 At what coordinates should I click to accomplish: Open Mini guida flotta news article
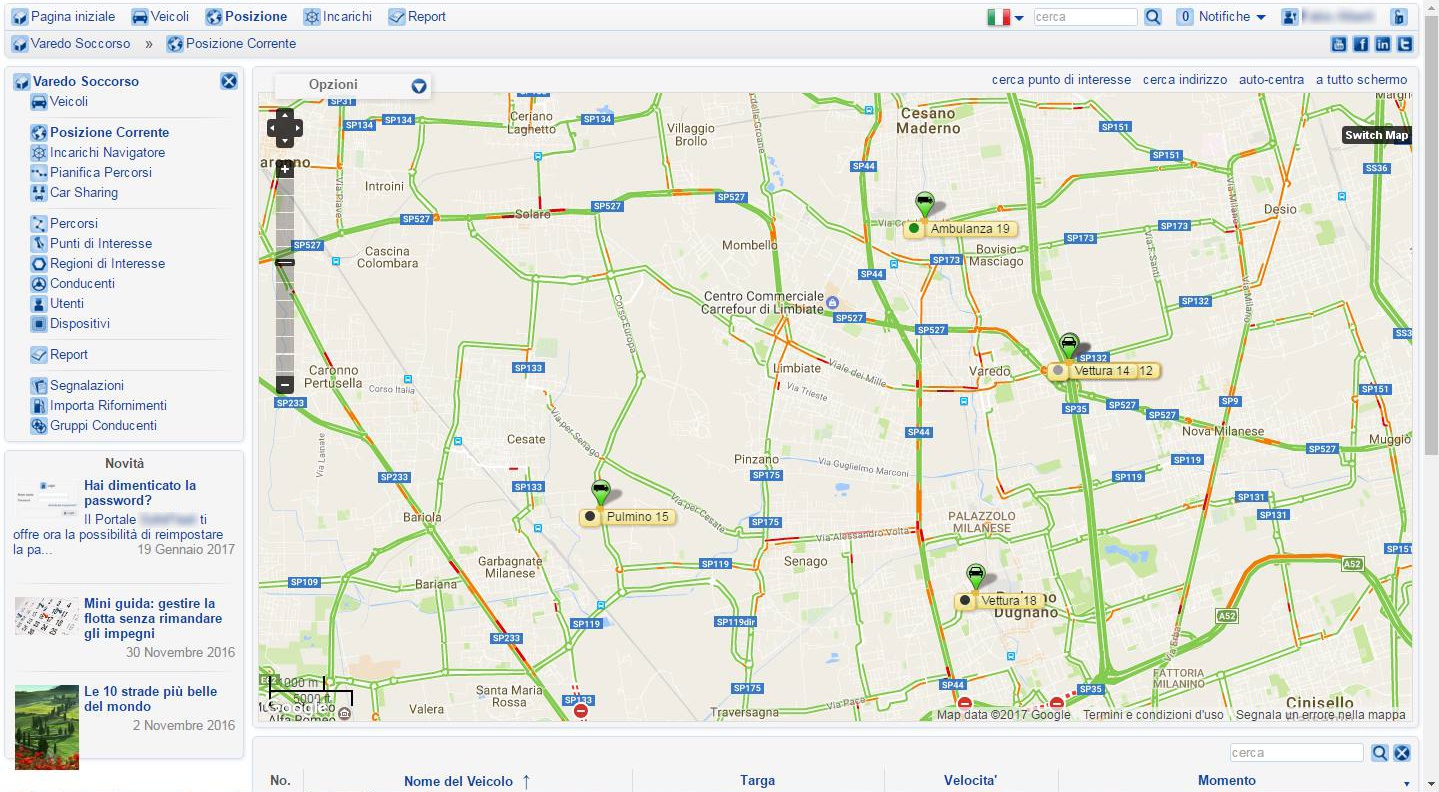(153, 618)
